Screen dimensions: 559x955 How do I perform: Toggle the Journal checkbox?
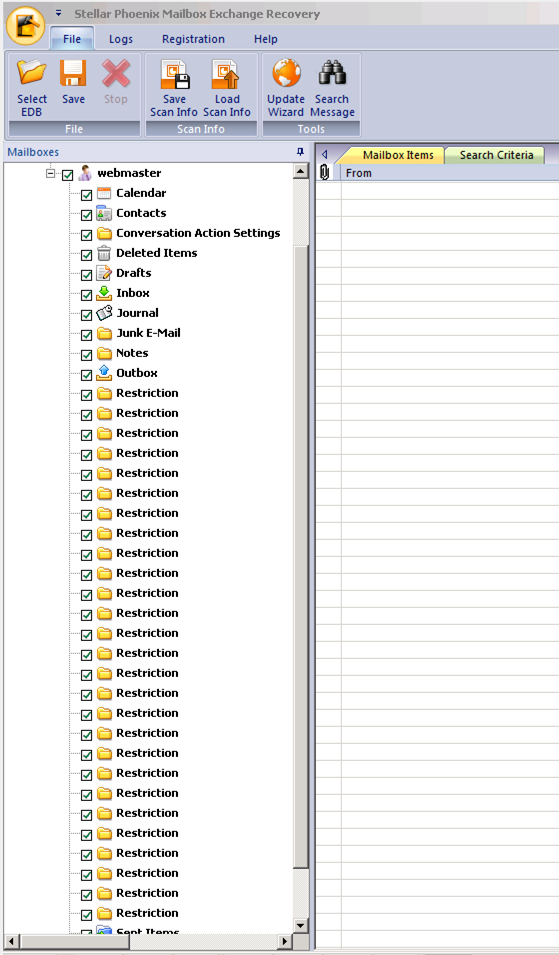[86, 315]
